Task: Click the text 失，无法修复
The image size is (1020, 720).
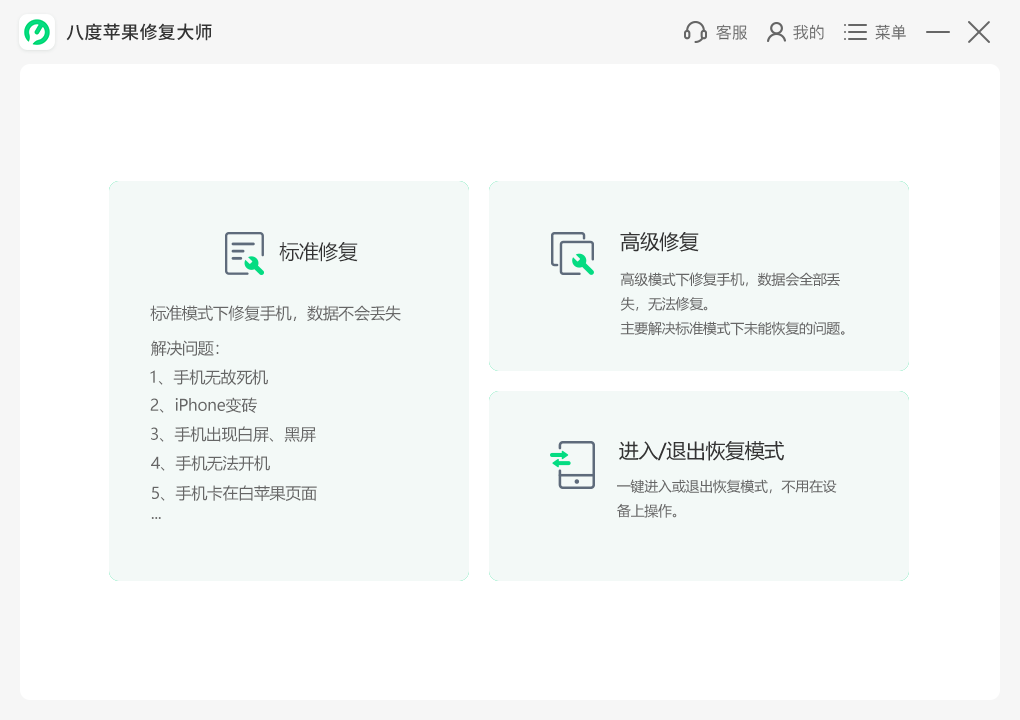Action: point(665,304)
